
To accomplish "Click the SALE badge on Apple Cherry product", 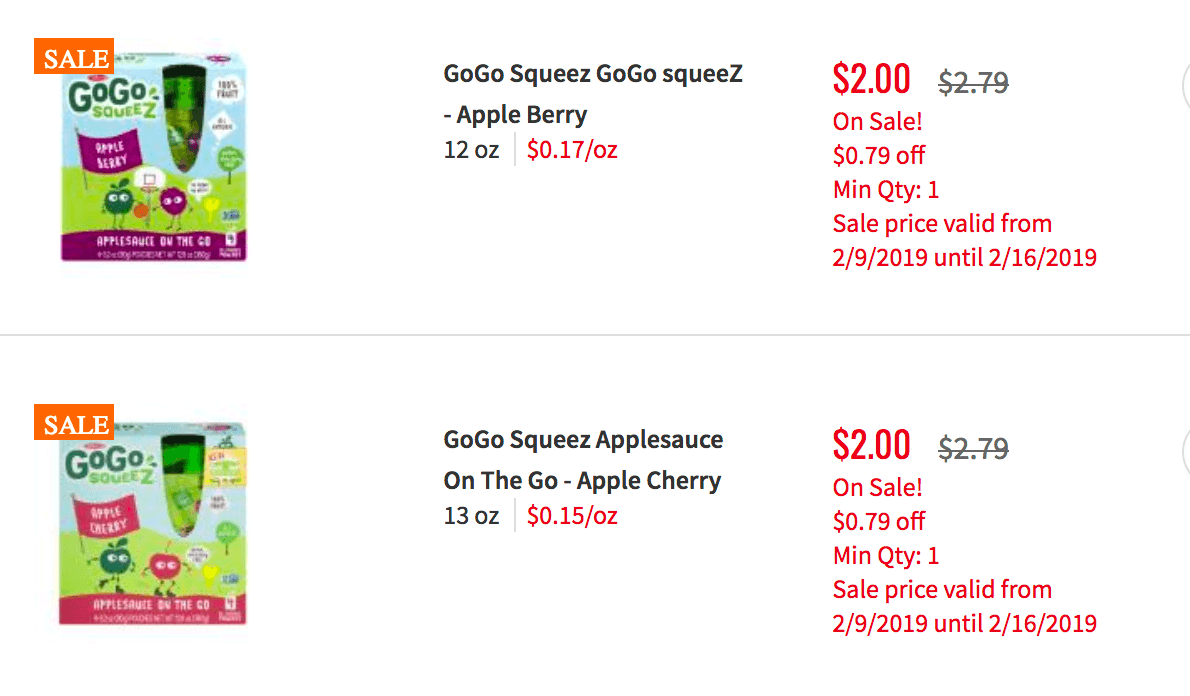I will (x=74, y=422).
